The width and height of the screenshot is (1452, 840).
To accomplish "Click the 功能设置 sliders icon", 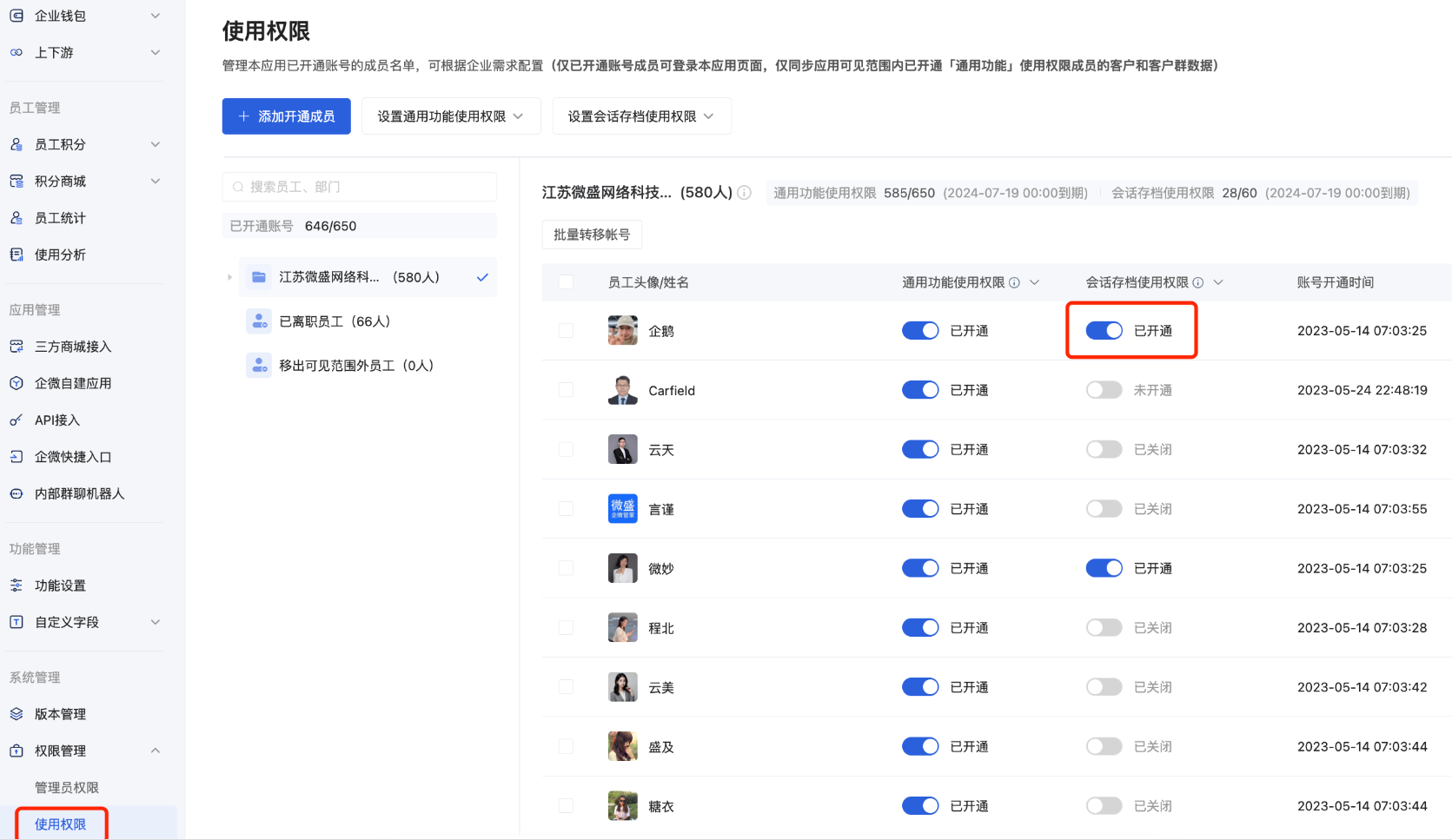I will (x=17, y=585).
